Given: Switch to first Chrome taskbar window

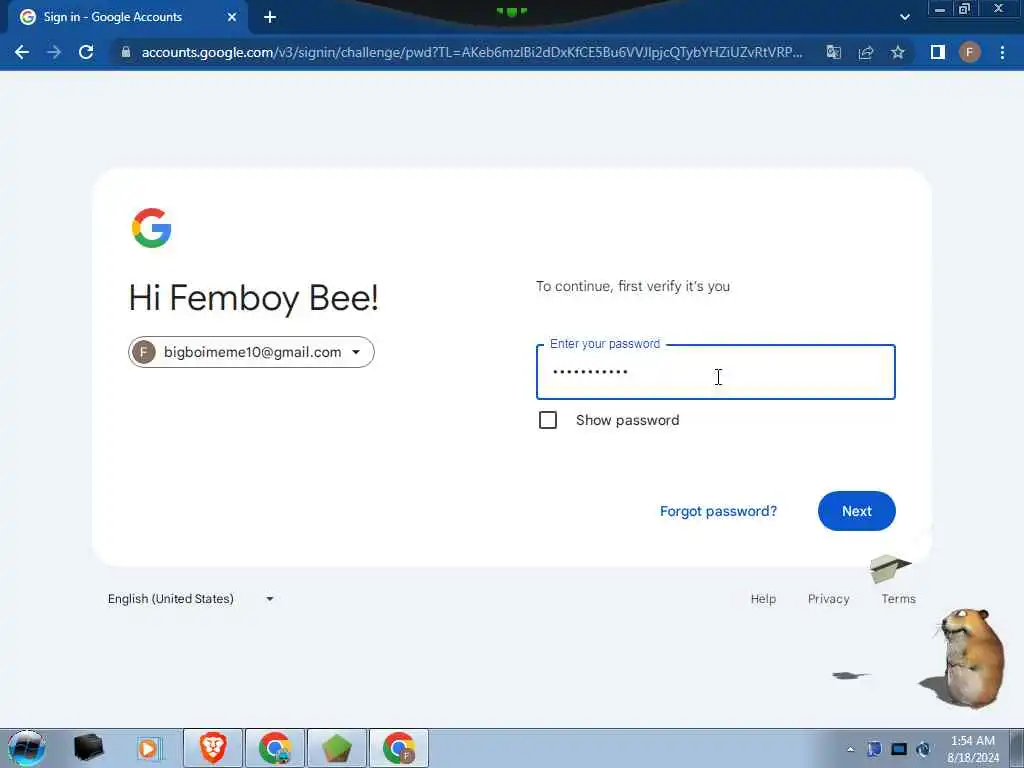Looking at the screenshot, I should (275, 748).
